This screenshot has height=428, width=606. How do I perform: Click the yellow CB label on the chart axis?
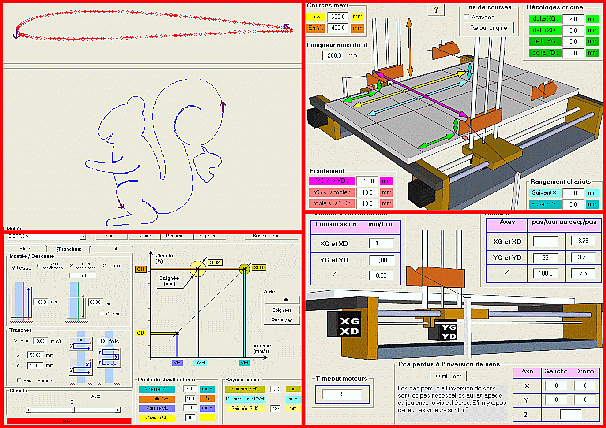pos(140,333)
